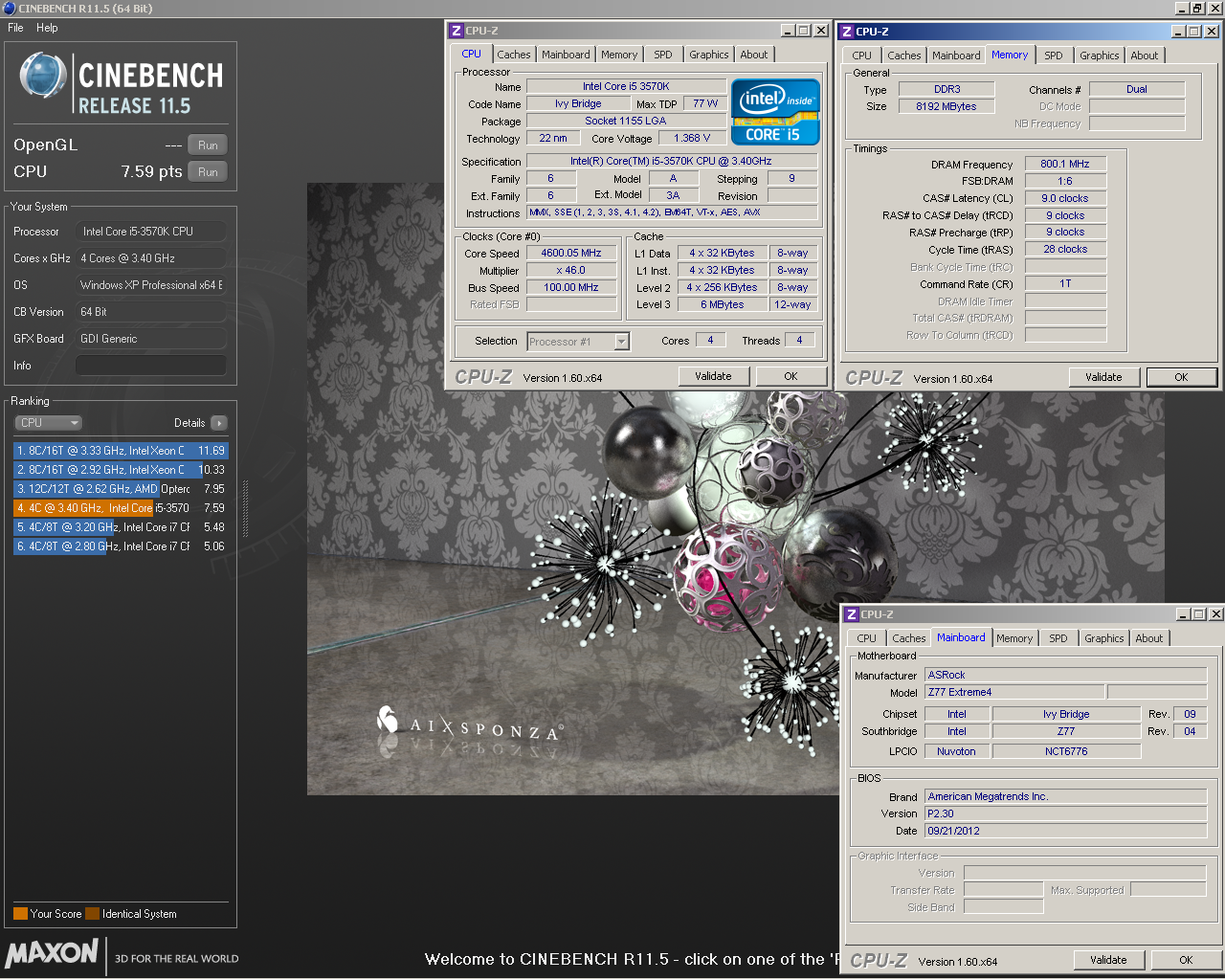Select the CPU tab in Memory window
The image size is (1225, 980).
coord(861,56)
